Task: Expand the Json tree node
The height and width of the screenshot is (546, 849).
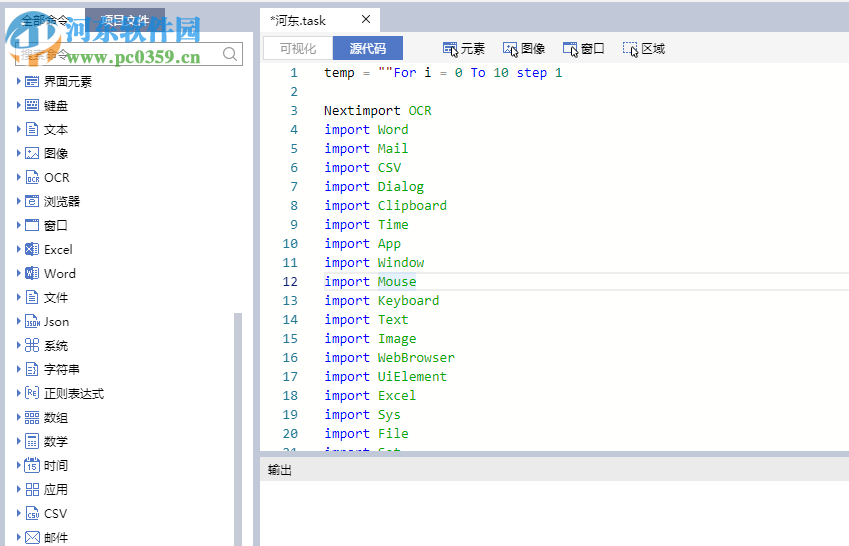Action: 18,322
